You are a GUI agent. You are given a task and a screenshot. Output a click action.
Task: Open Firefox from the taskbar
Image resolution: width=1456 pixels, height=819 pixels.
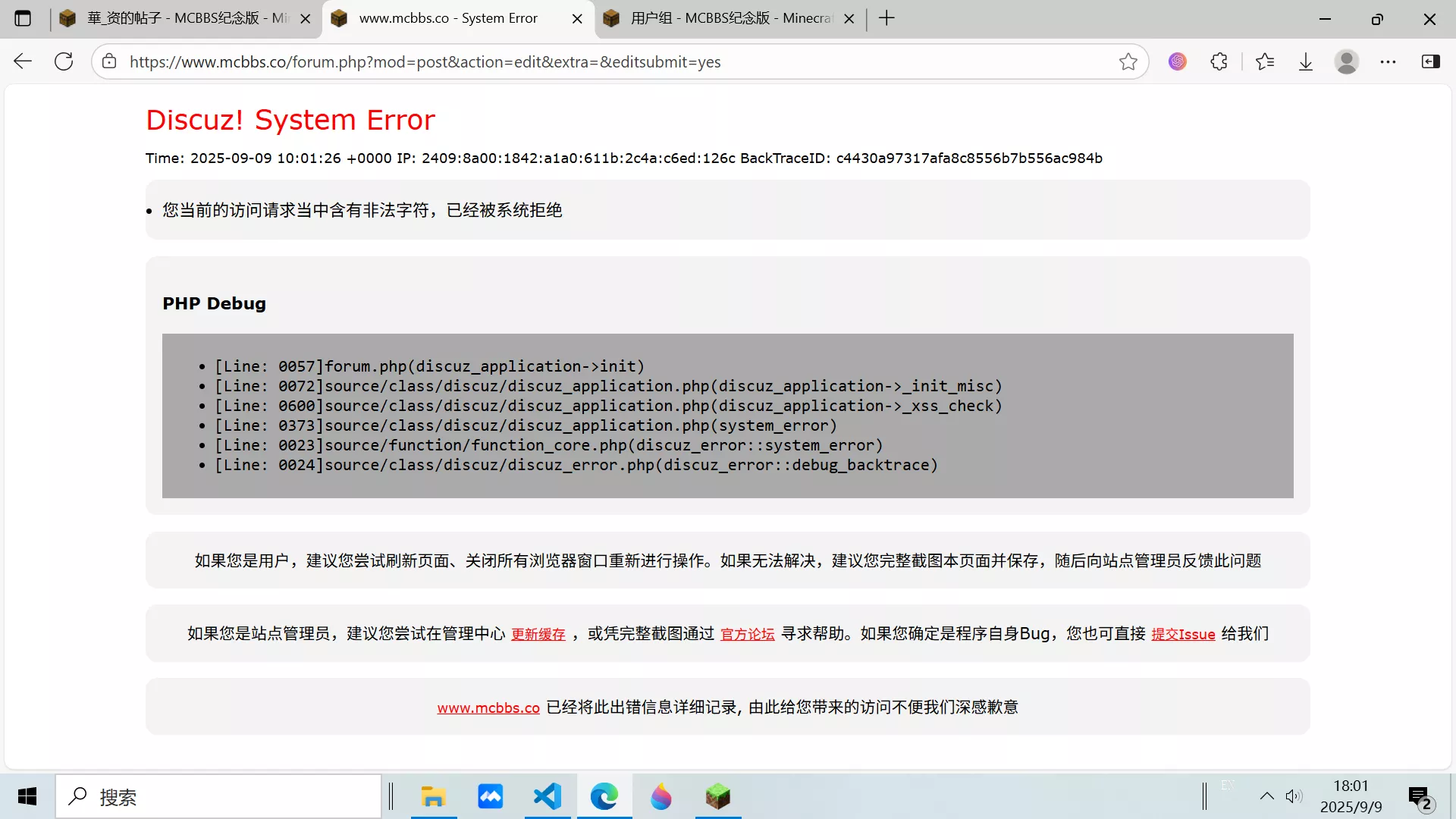[x=661, y=796]
